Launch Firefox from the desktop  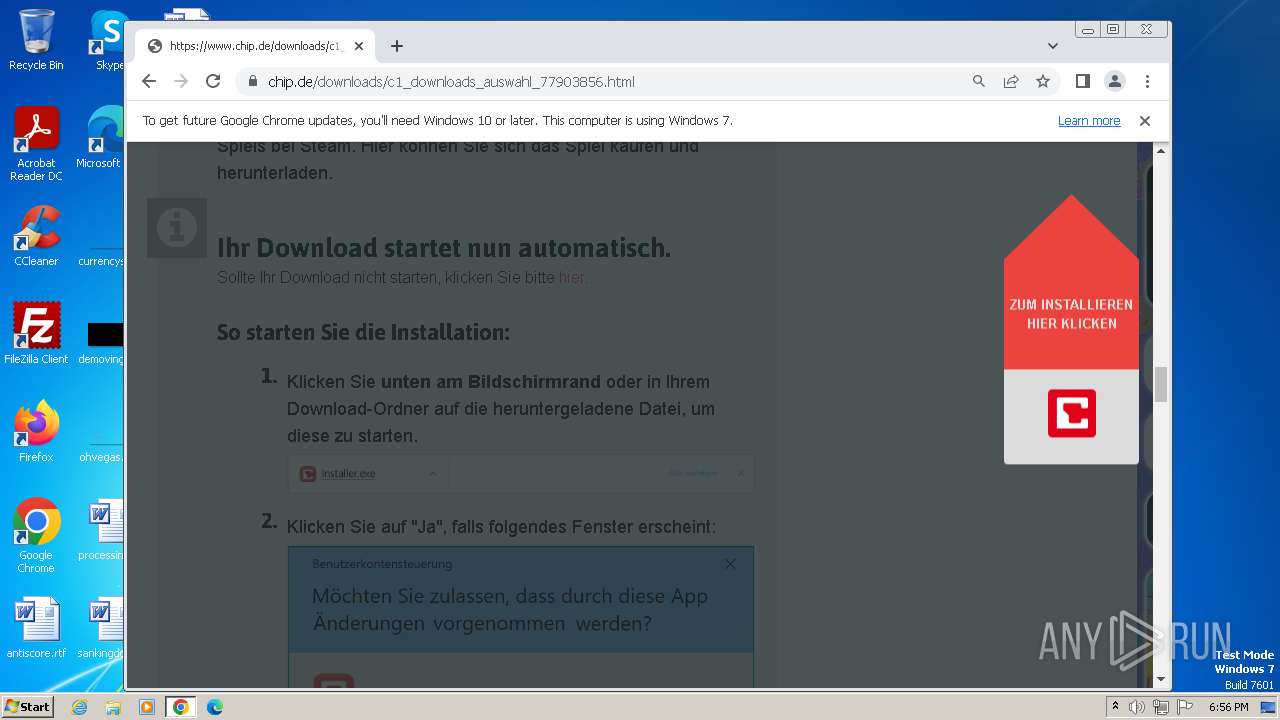[36, 431]
